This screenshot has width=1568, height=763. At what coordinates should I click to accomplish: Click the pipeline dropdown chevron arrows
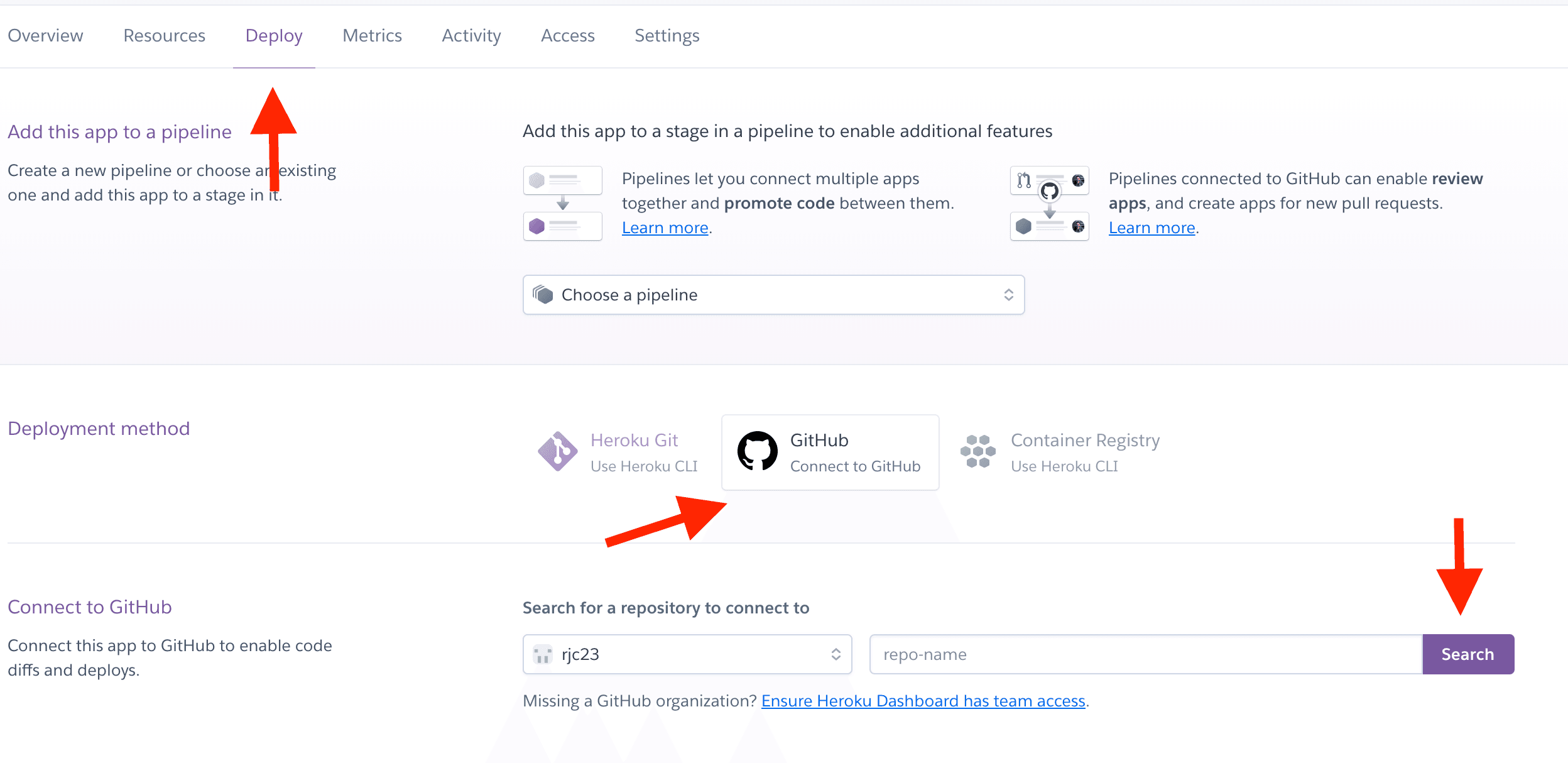[x=1008, y=295]
